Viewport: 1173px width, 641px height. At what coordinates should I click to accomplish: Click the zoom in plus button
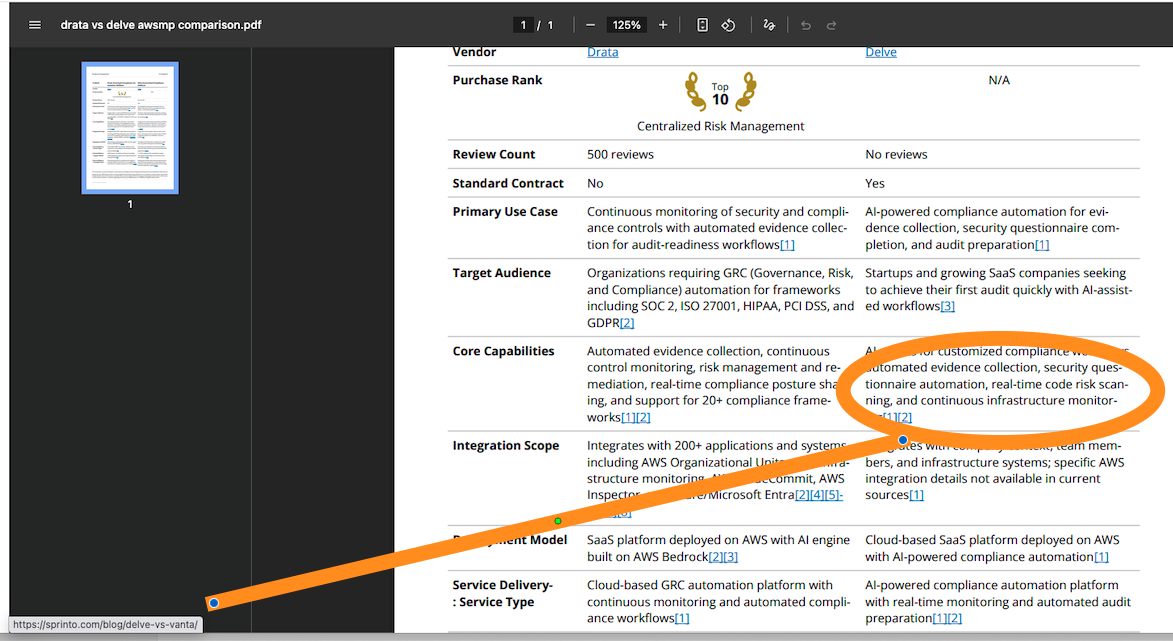[663, 25]
